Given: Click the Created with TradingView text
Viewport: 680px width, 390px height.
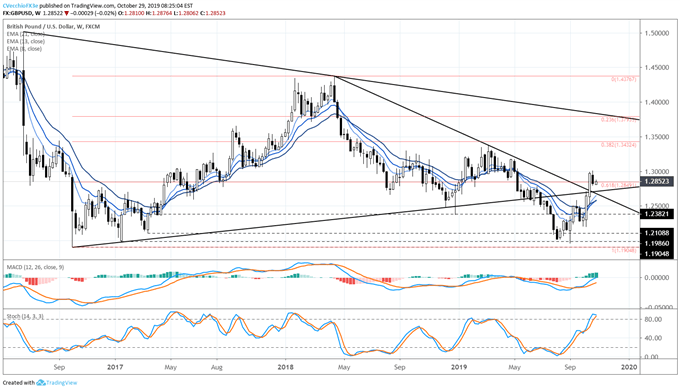Looking at the screenshot, I should click(x=40, y=383).
